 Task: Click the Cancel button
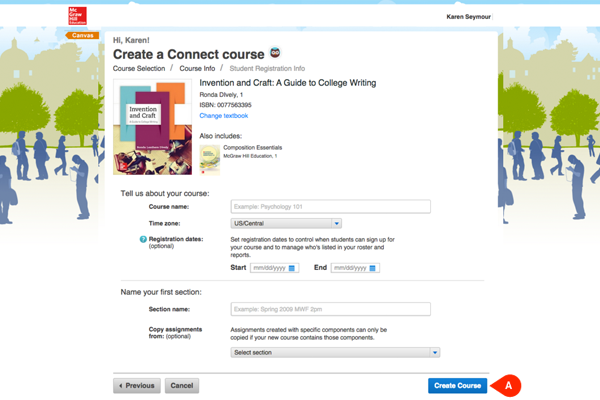click(x=182, y=385)
